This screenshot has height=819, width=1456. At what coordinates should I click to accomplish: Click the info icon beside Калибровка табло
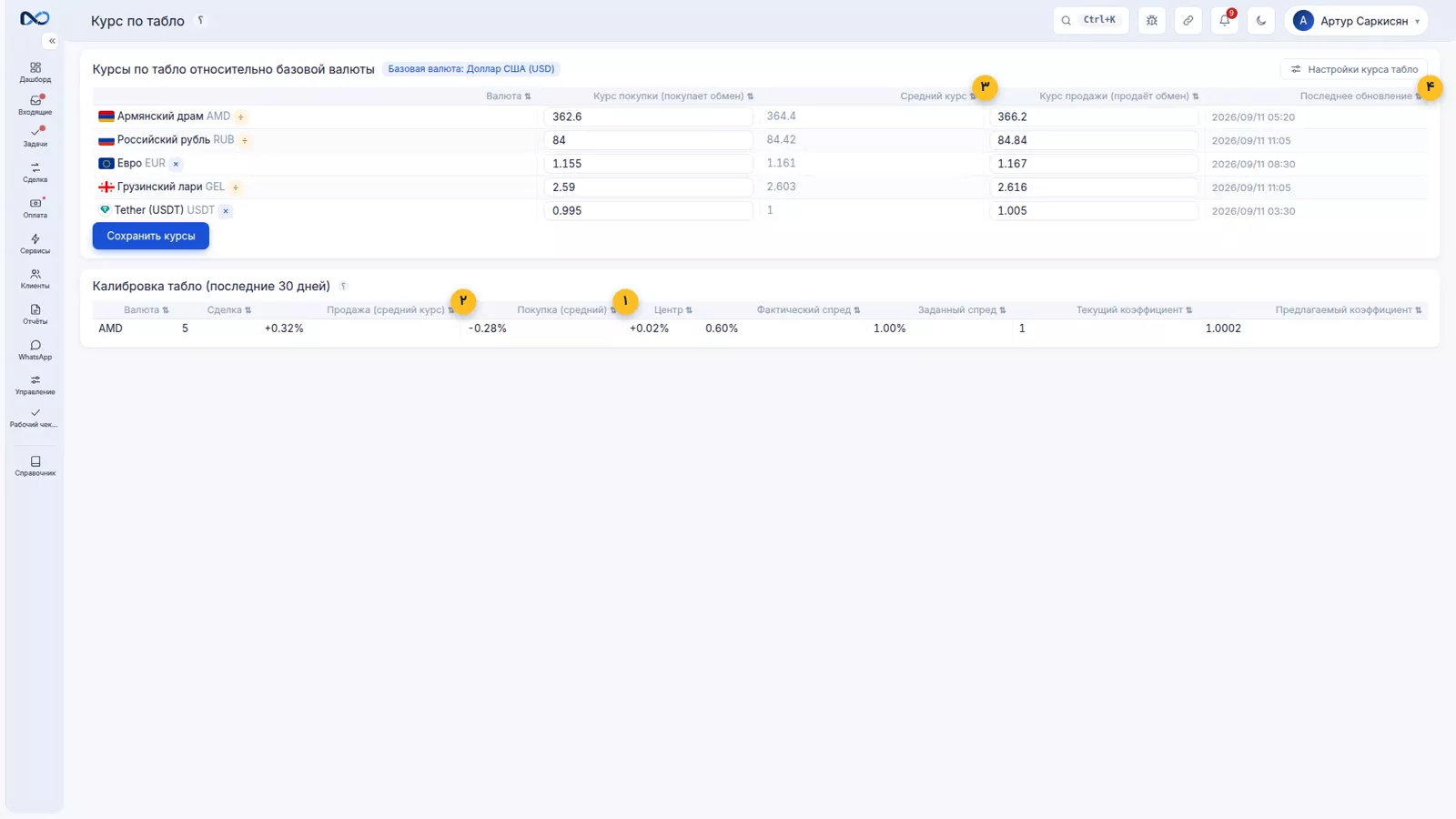click(x=343, y=286)
